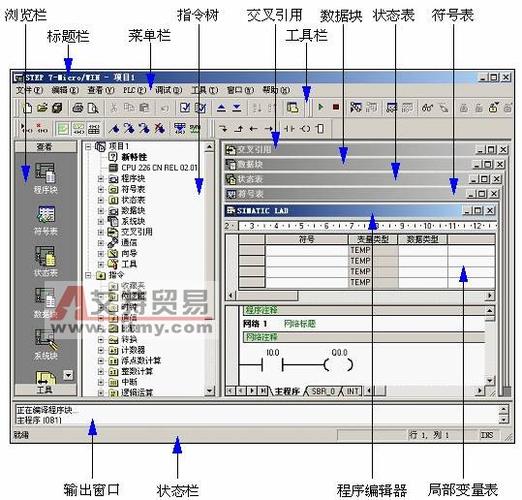This screenshot has width=522, height=500.
Task: Toggle the network comments view button
Action: coord(78,128)
